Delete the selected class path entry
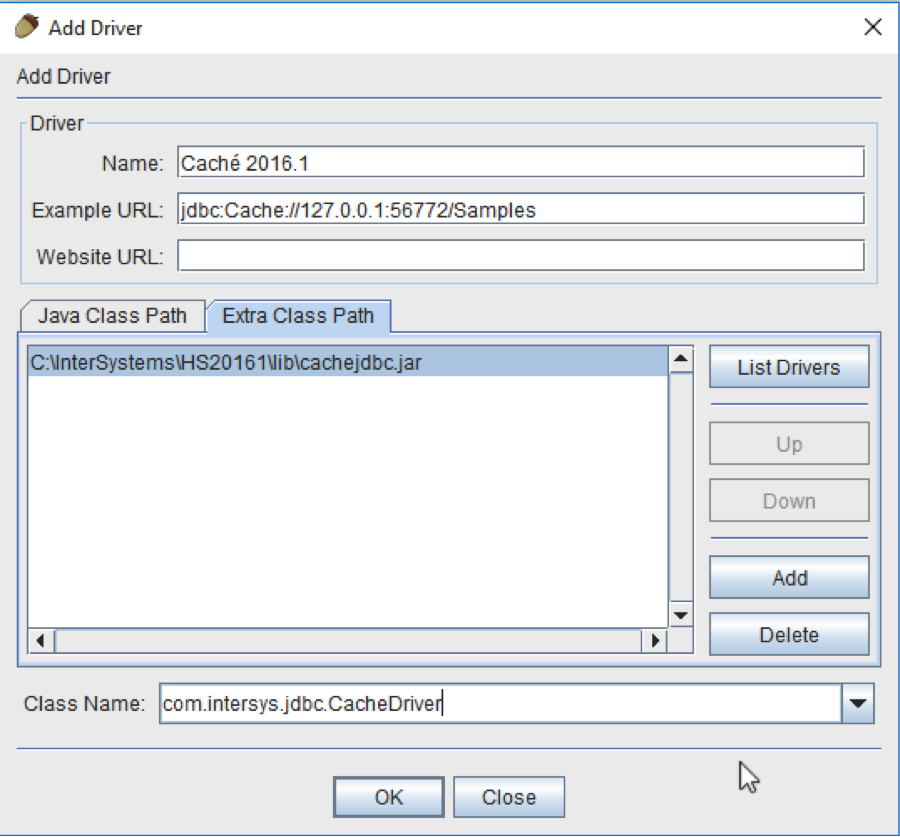Screen dimensions: 900x837 pos(789,635)
